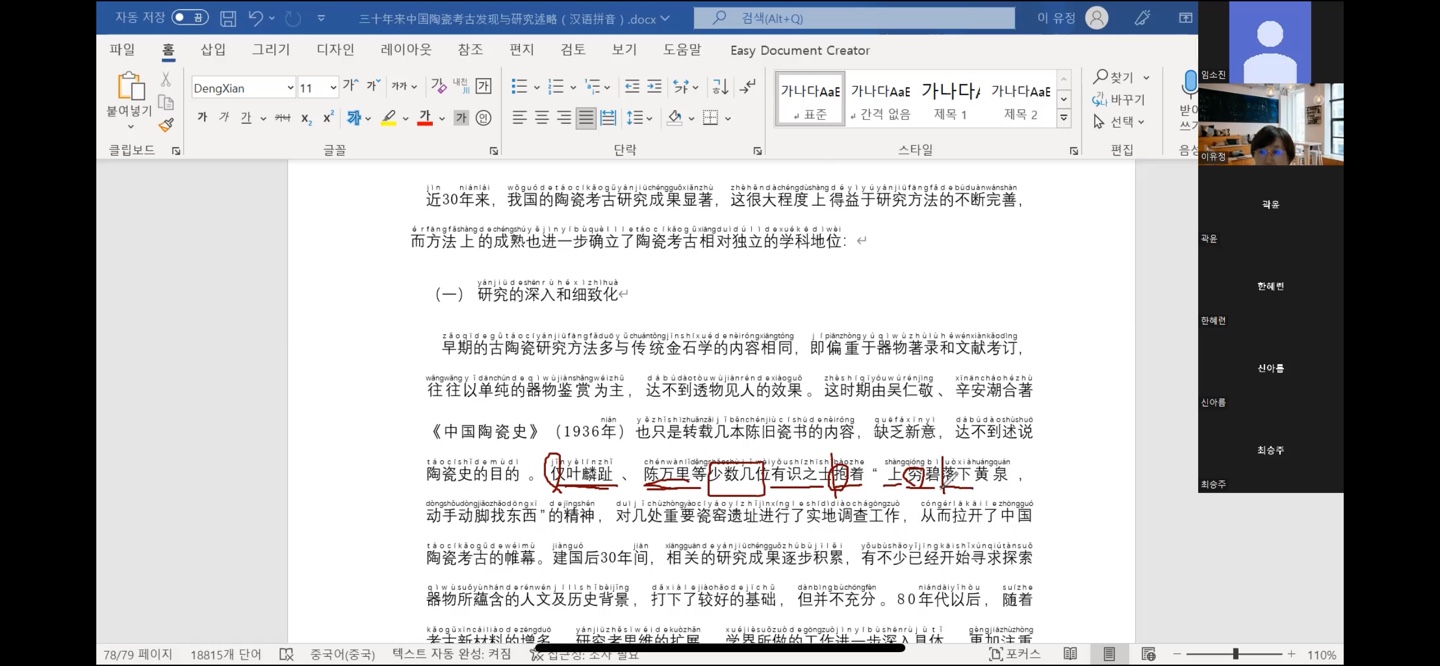Click the red font color swatch
Screen dimensions: 1440x666
point(425,118)
